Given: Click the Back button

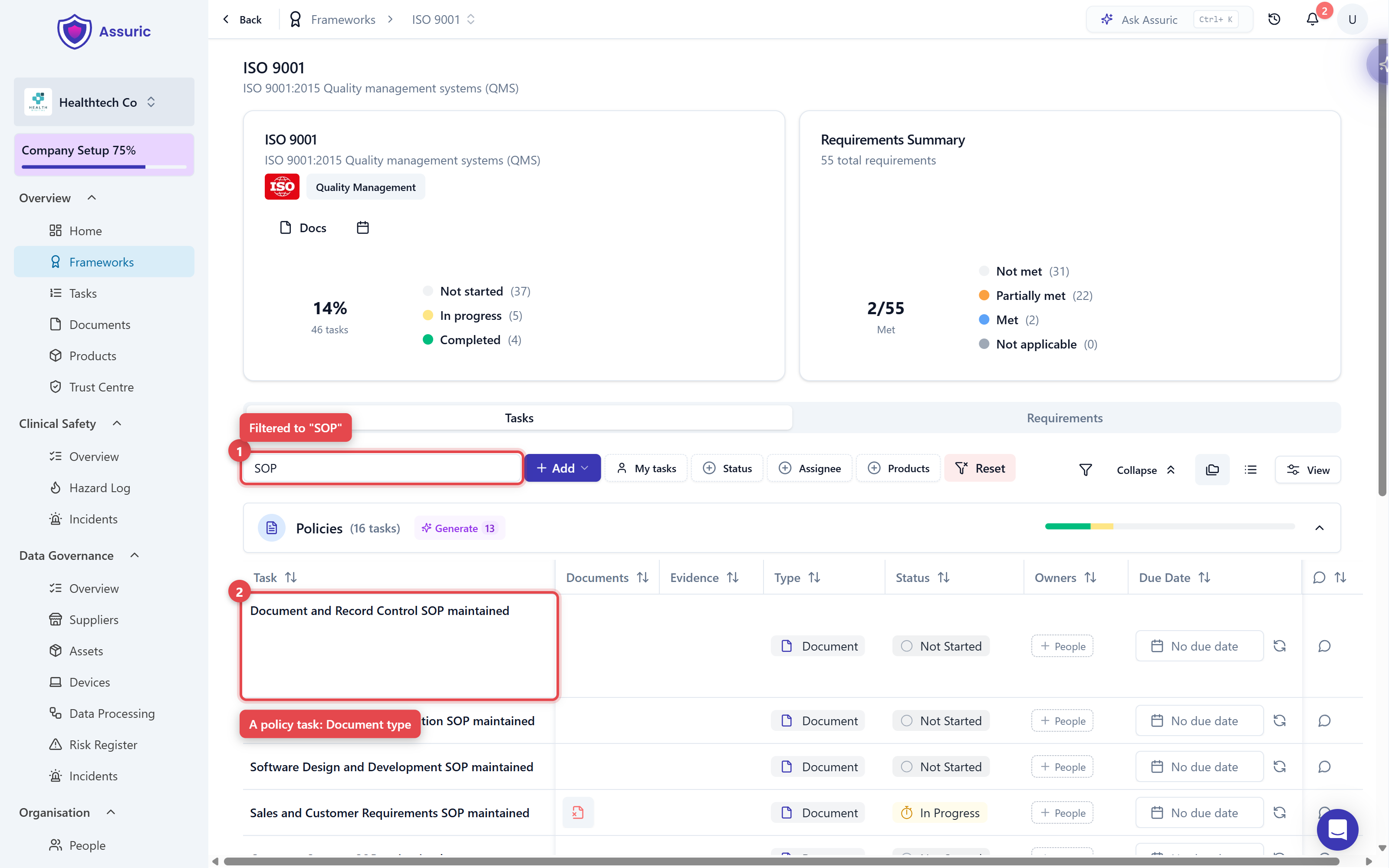Looking at the screenshot, I should [x=242, y=20].
